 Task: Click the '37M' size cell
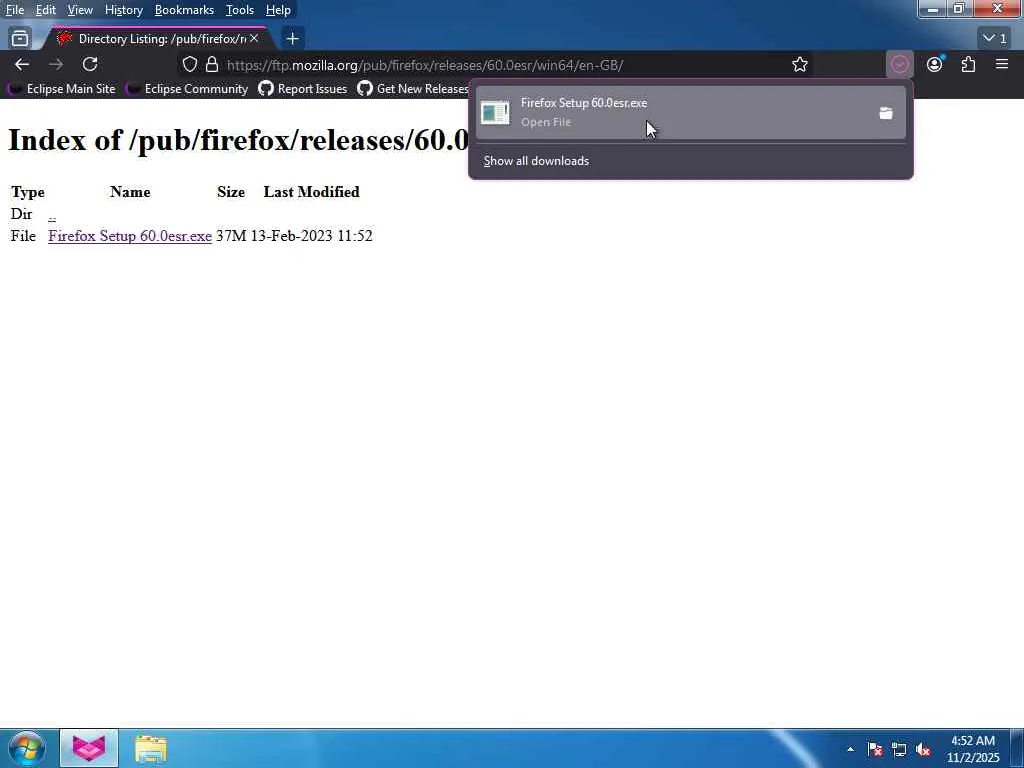tap(231, 236)
